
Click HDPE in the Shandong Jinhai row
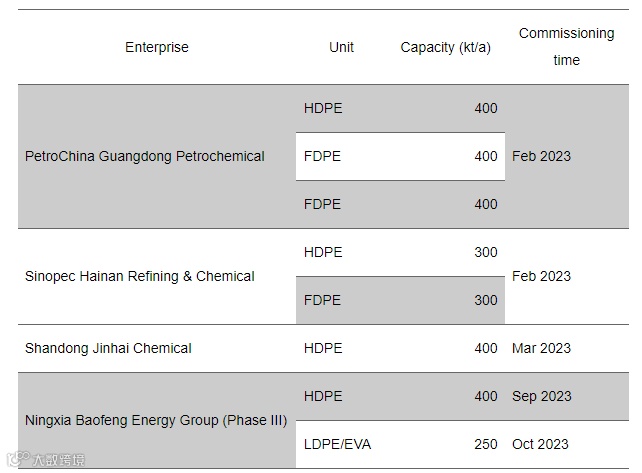click(323, 348)
